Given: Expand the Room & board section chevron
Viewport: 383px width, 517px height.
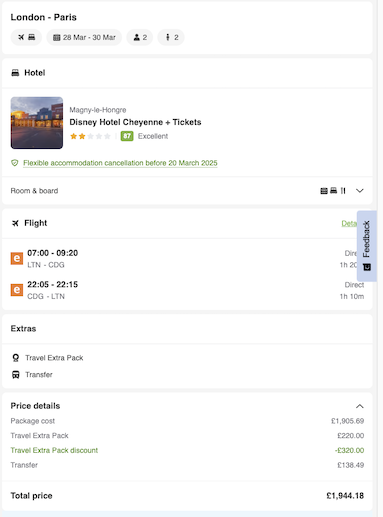Looking at the screenshot, I should pos(360,191).
